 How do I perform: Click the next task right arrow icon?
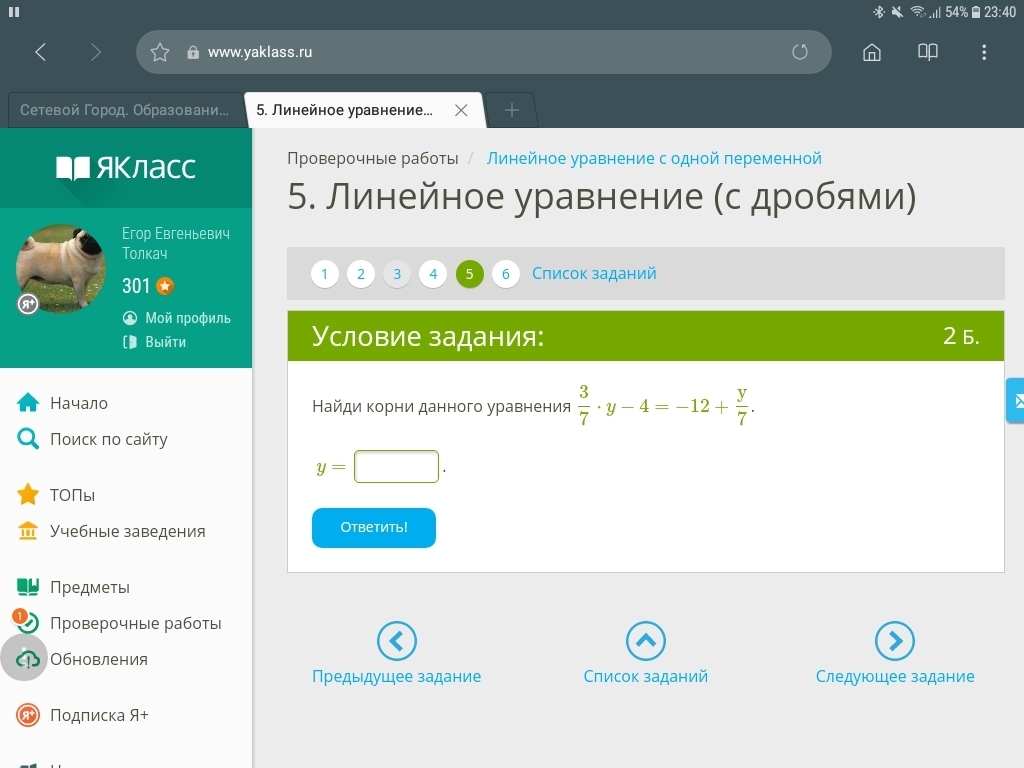click(x=895, y=641)
